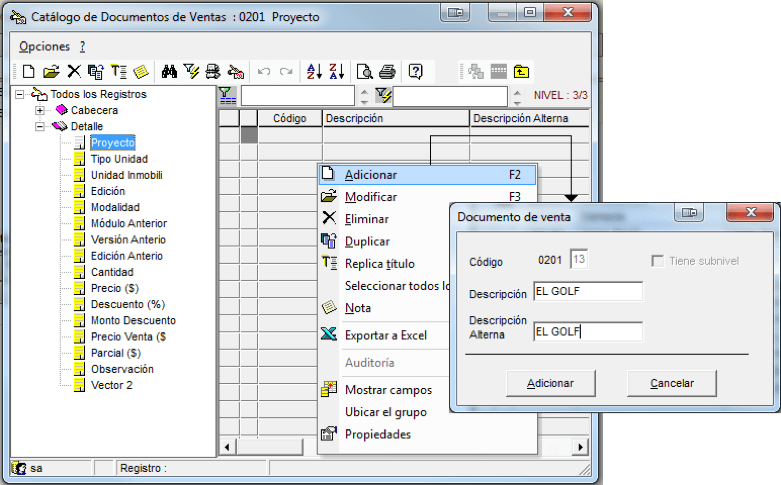
Task: Click the Adicionar button in dialog
Action: pos(550,383)
